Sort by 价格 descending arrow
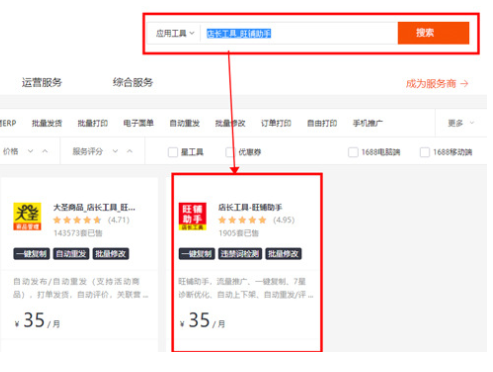 (x=30, y=151)
